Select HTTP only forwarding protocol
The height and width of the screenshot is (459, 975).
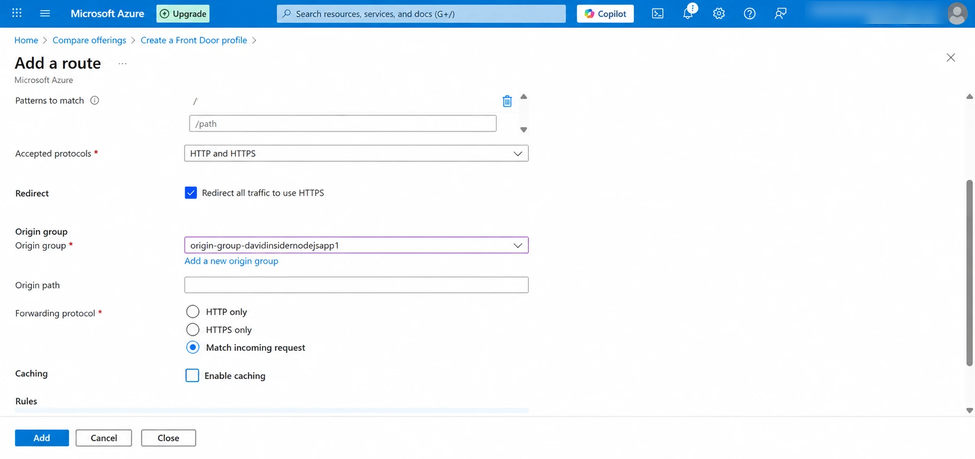193,312
